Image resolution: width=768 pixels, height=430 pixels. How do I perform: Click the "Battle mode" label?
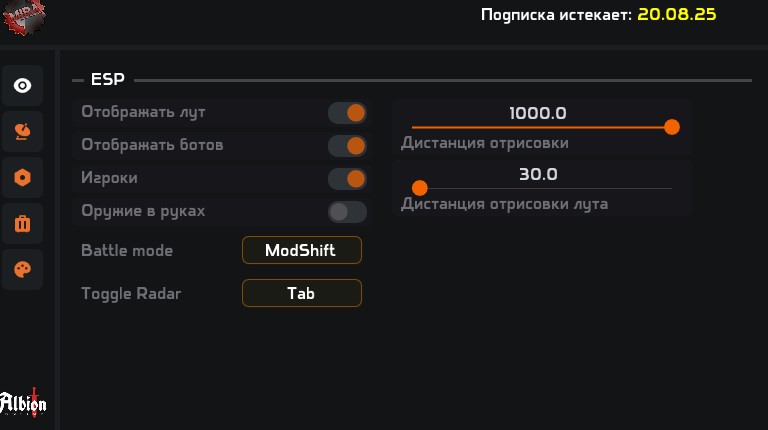click(x=127, y=250)
